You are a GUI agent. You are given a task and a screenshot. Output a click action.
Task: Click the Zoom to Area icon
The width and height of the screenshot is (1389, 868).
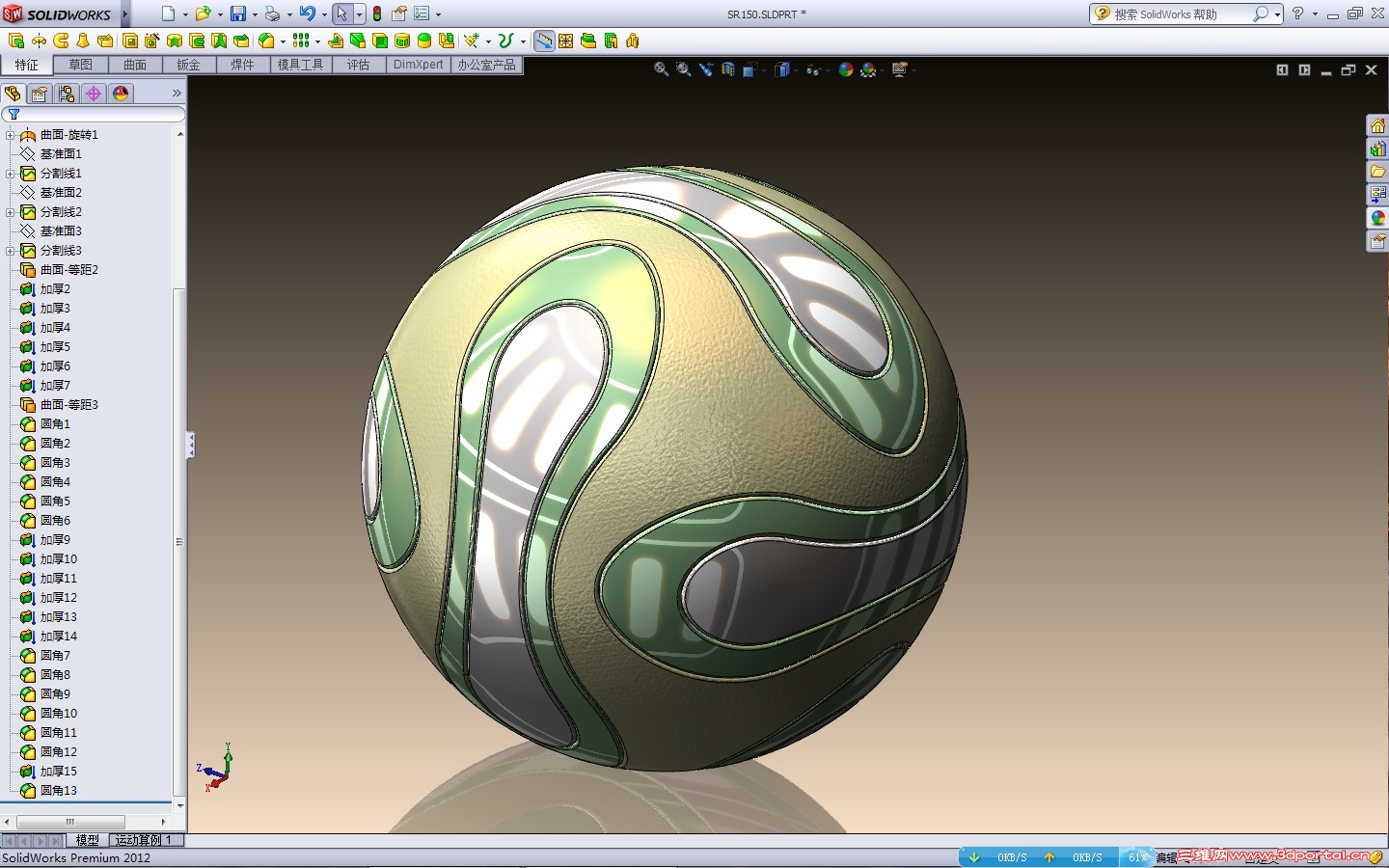coord(684,69)
